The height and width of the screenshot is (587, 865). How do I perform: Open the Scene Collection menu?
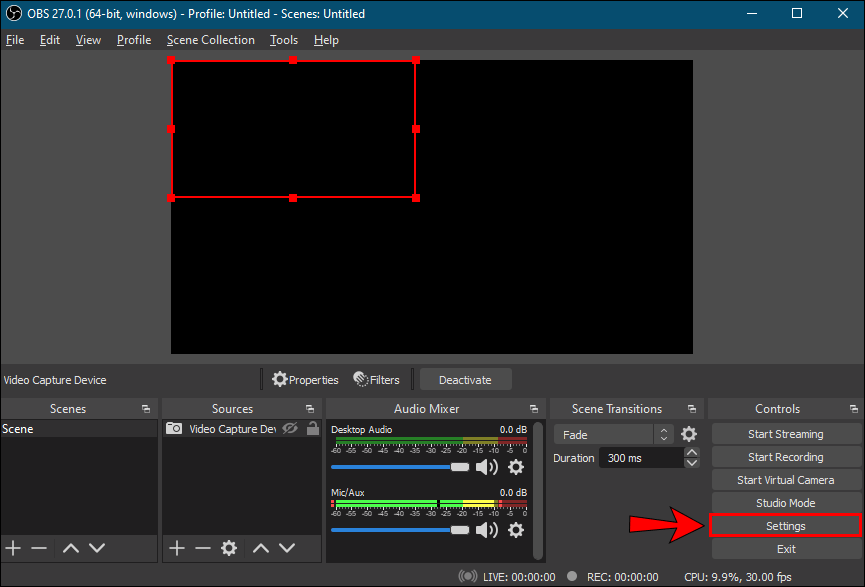tap(210, 40)
